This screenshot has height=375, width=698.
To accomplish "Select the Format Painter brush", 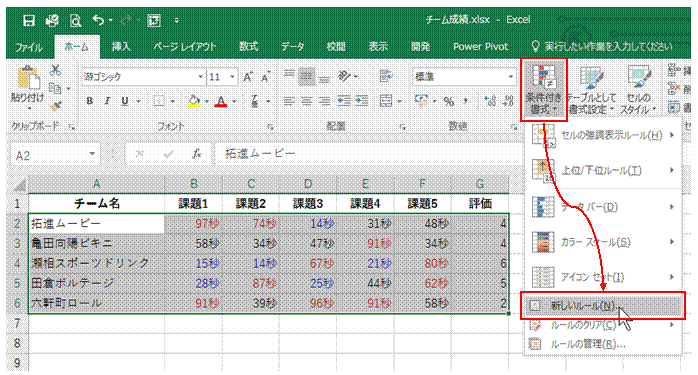I will 55,106.
